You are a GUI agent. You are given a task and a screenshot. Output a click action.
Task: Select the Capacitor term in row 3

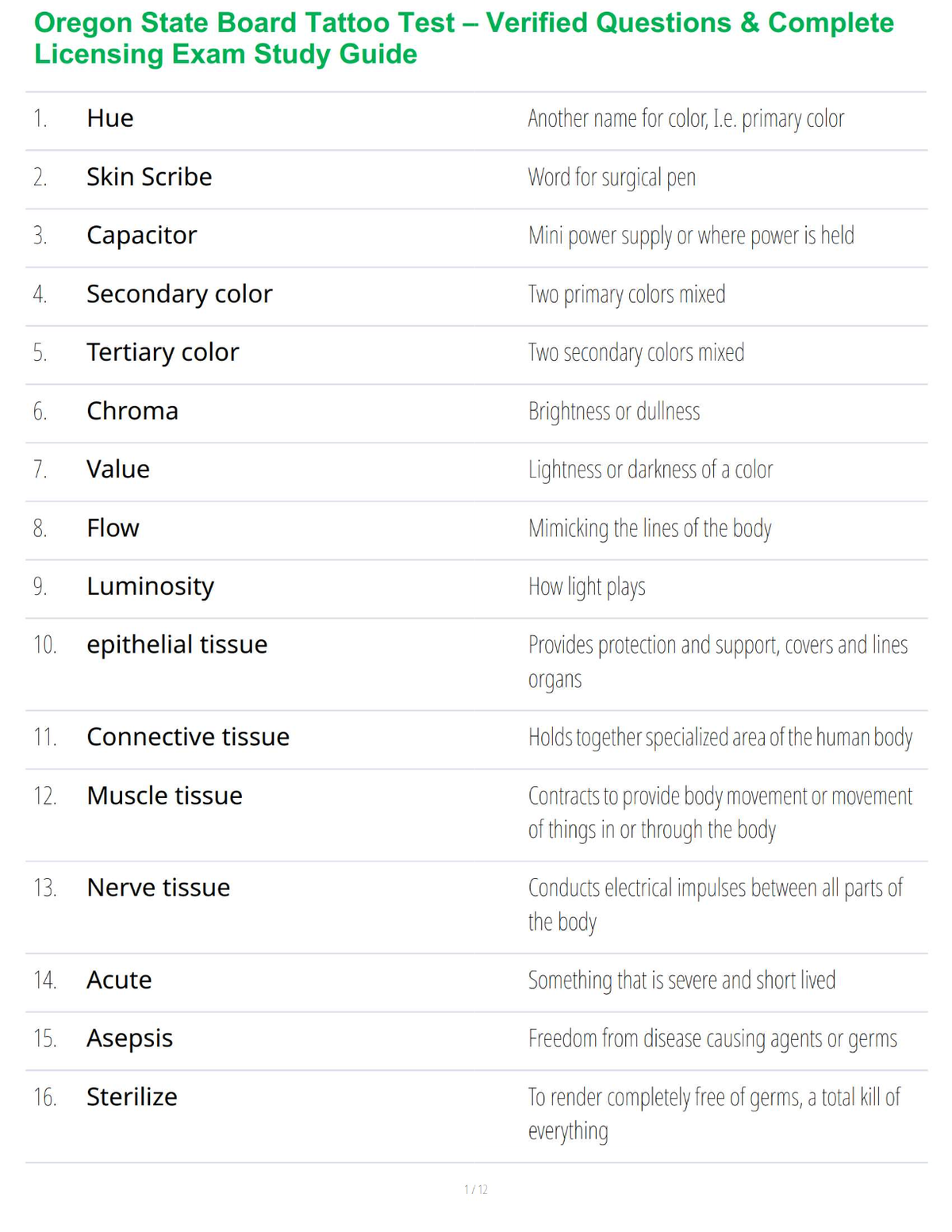pyautogui.click(x=141, y=236)
